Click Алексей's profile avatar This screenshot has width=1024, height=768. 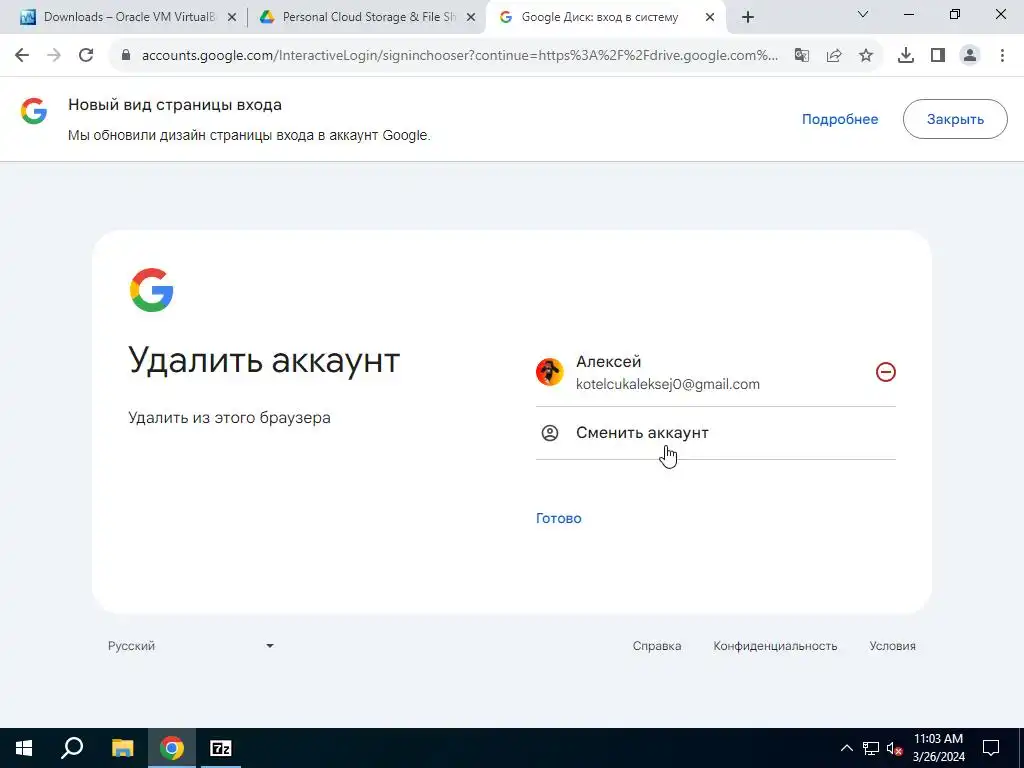pyautogui.click(x=550, y=372)
